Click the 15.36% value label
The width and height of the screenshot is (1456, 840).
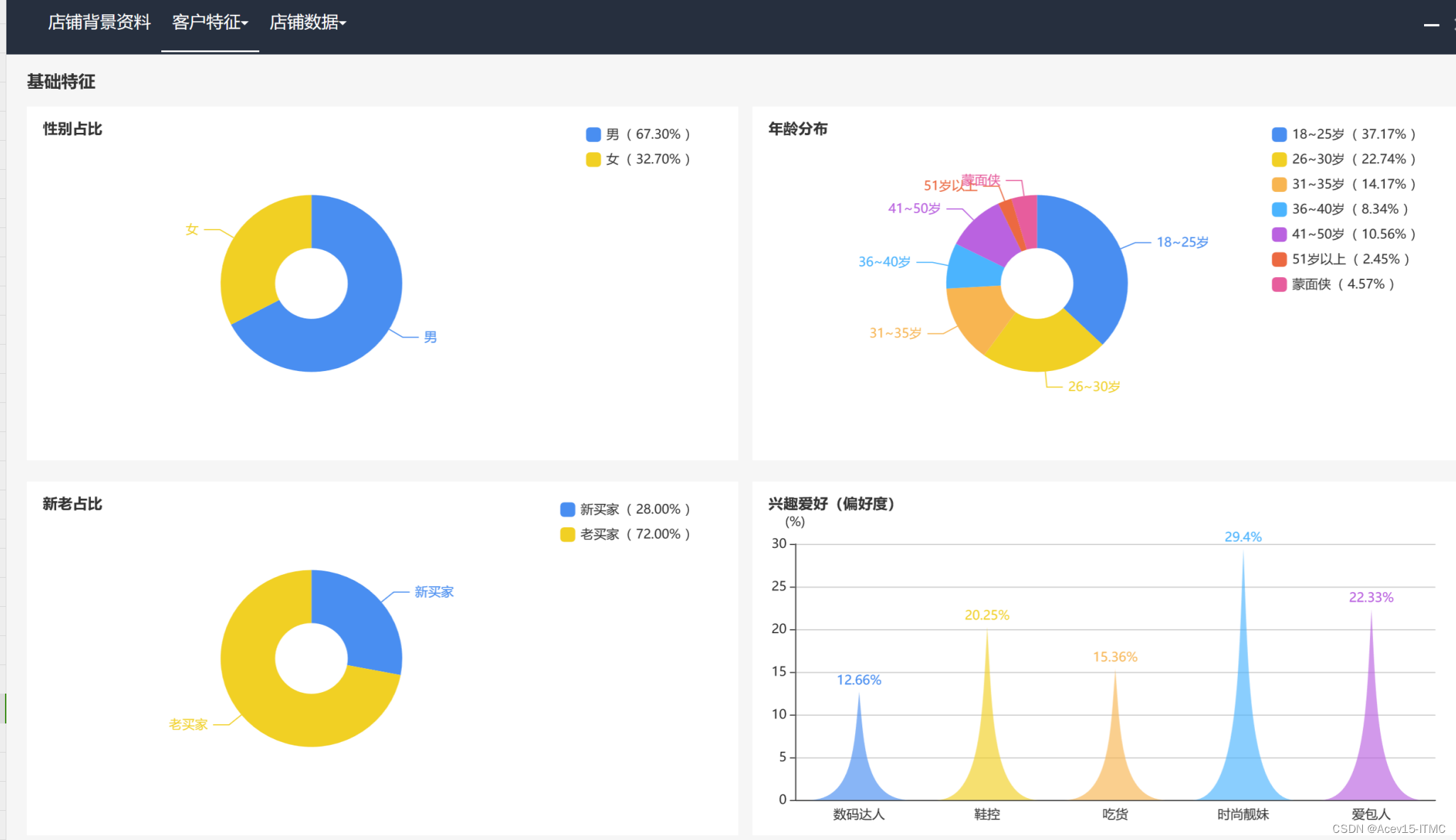pos(1115,657)
